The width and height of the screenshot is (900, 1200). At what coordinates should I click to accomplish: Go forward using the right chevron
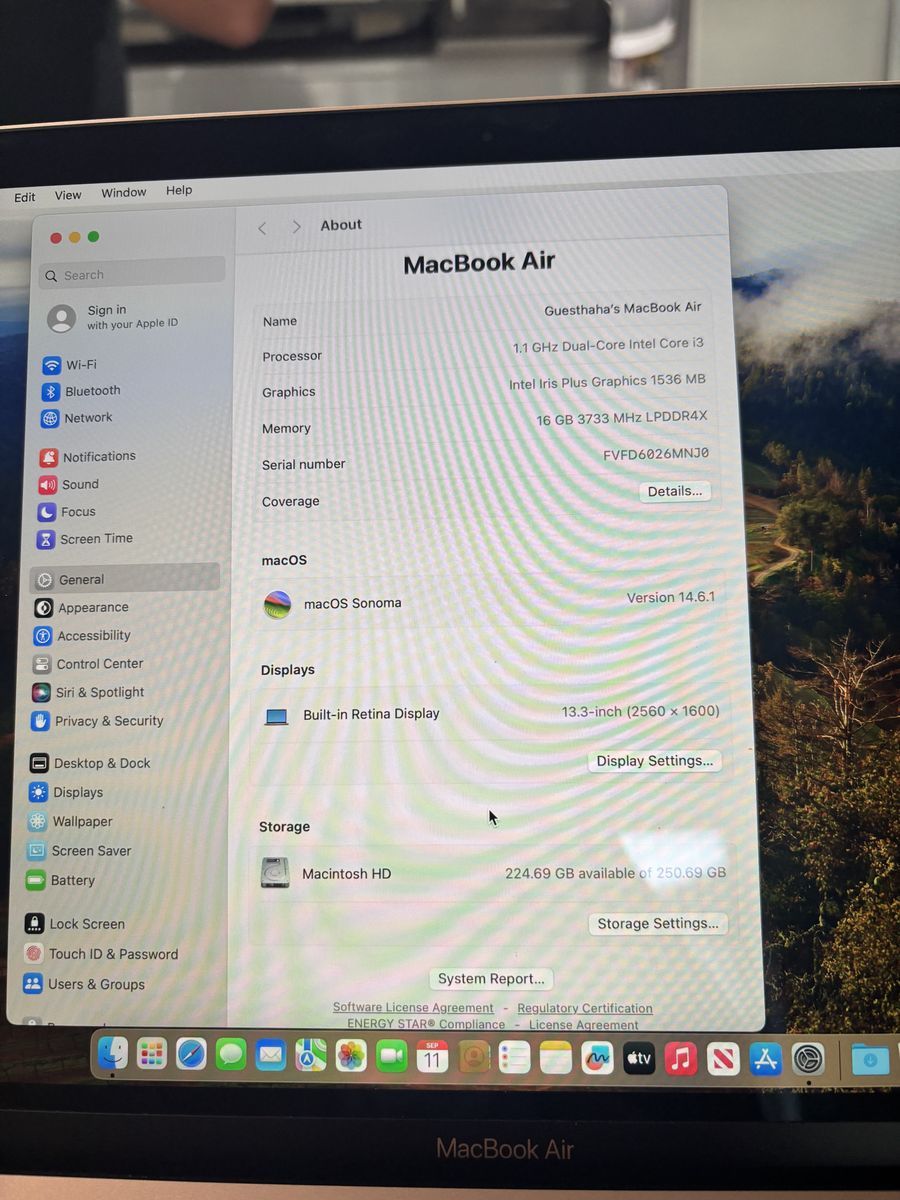(x=296, y=227)
